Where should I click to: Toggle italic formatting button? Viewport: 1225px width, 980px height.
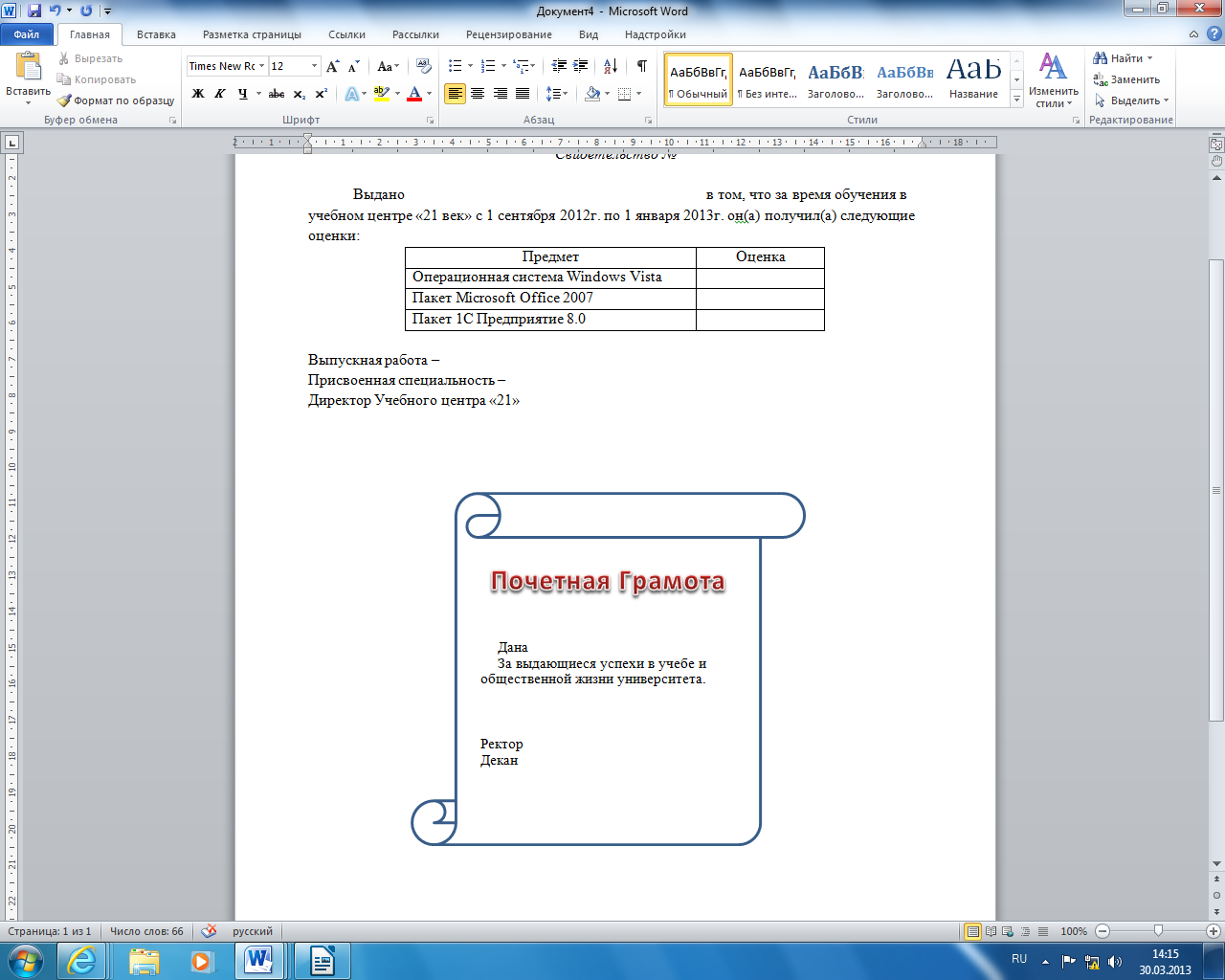(220, 94)
